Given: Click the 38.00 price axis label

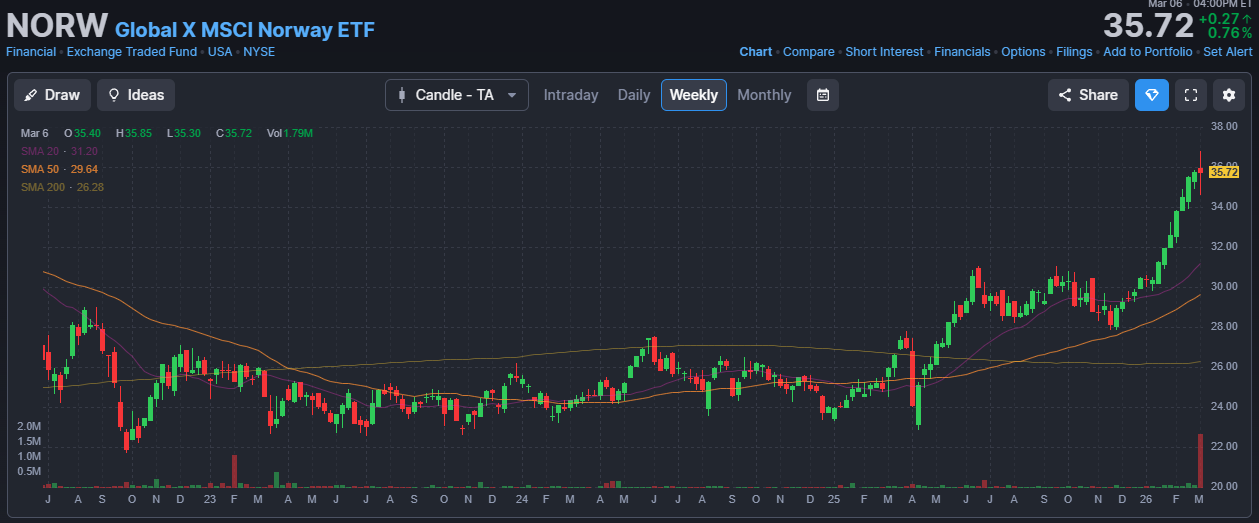Looking at the screenshot, I should tap(1224, 126).
